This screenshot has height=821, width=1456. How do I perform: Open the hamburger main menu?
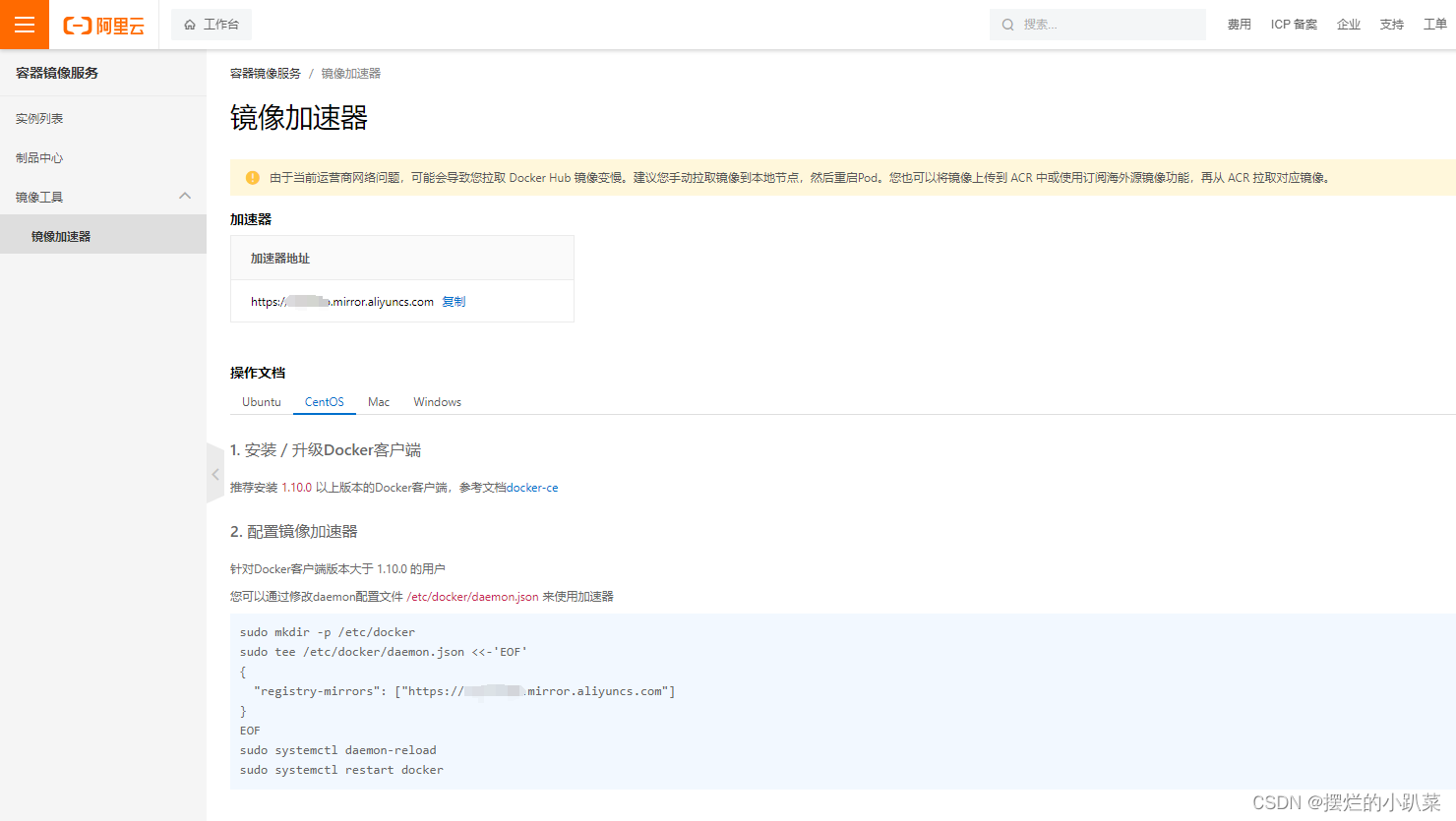click(x=25, y=25)
